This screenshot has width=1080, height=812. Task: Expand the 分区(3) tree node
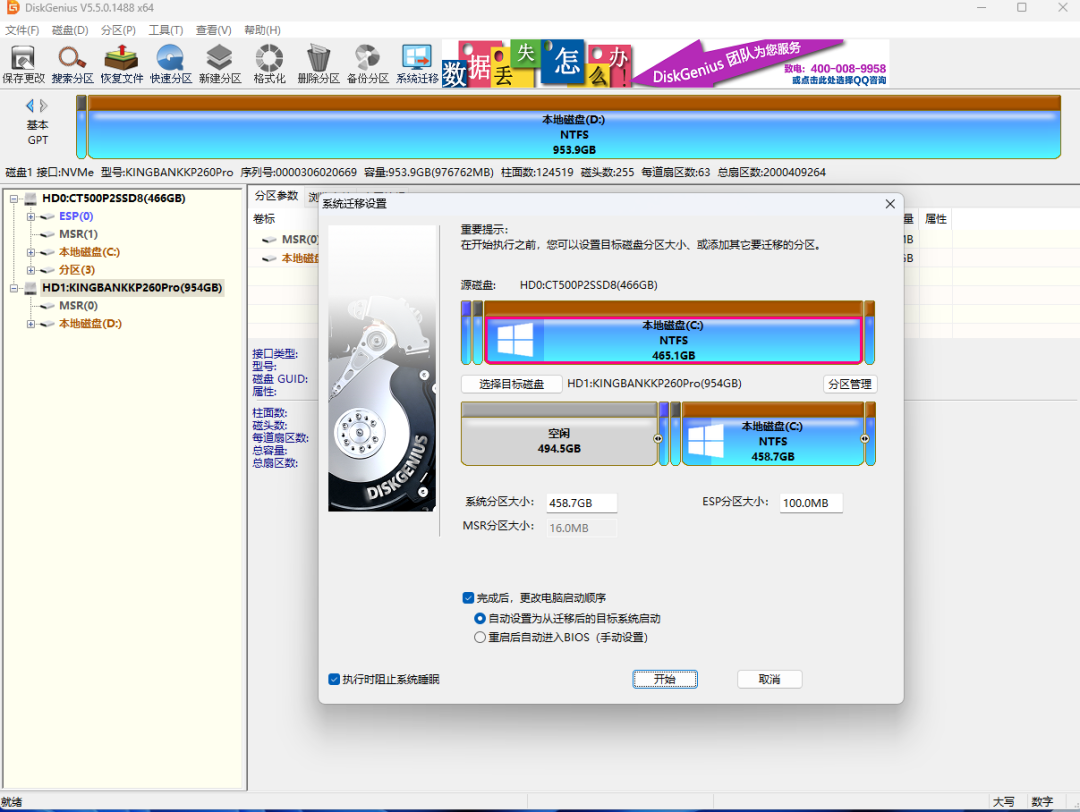[x=30, y=270]
